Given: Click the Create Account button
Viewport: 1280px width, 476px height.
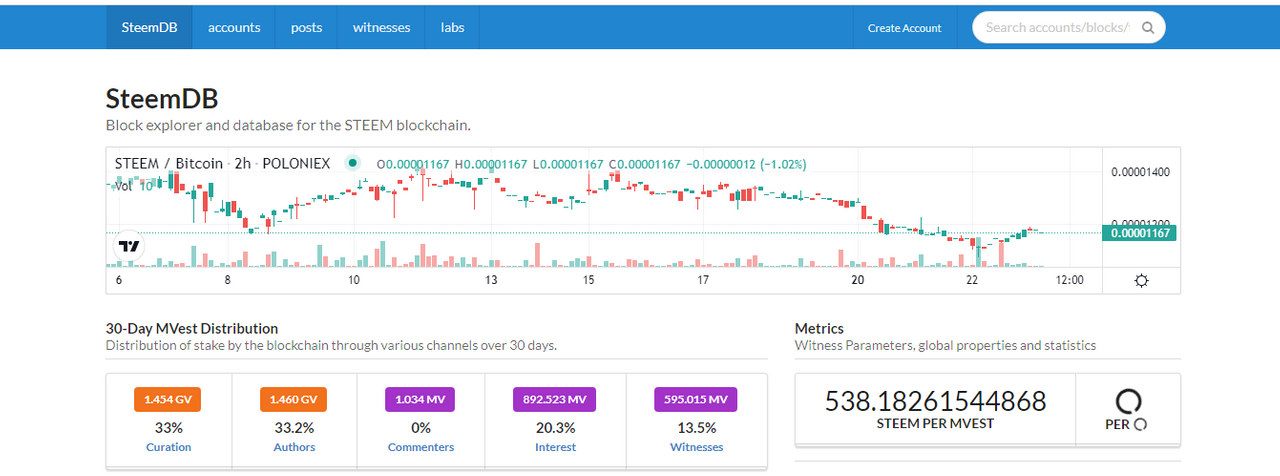Looking at the screenshot, I should click(904, 28).
